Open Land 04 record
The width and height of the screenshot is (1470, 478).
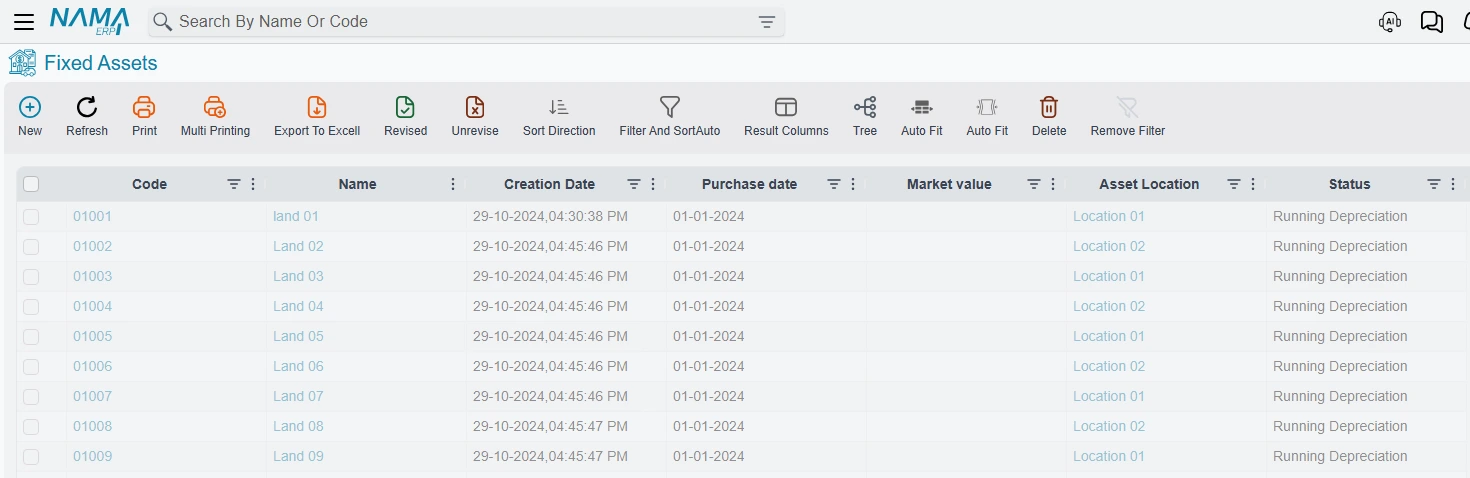[298, 306]
